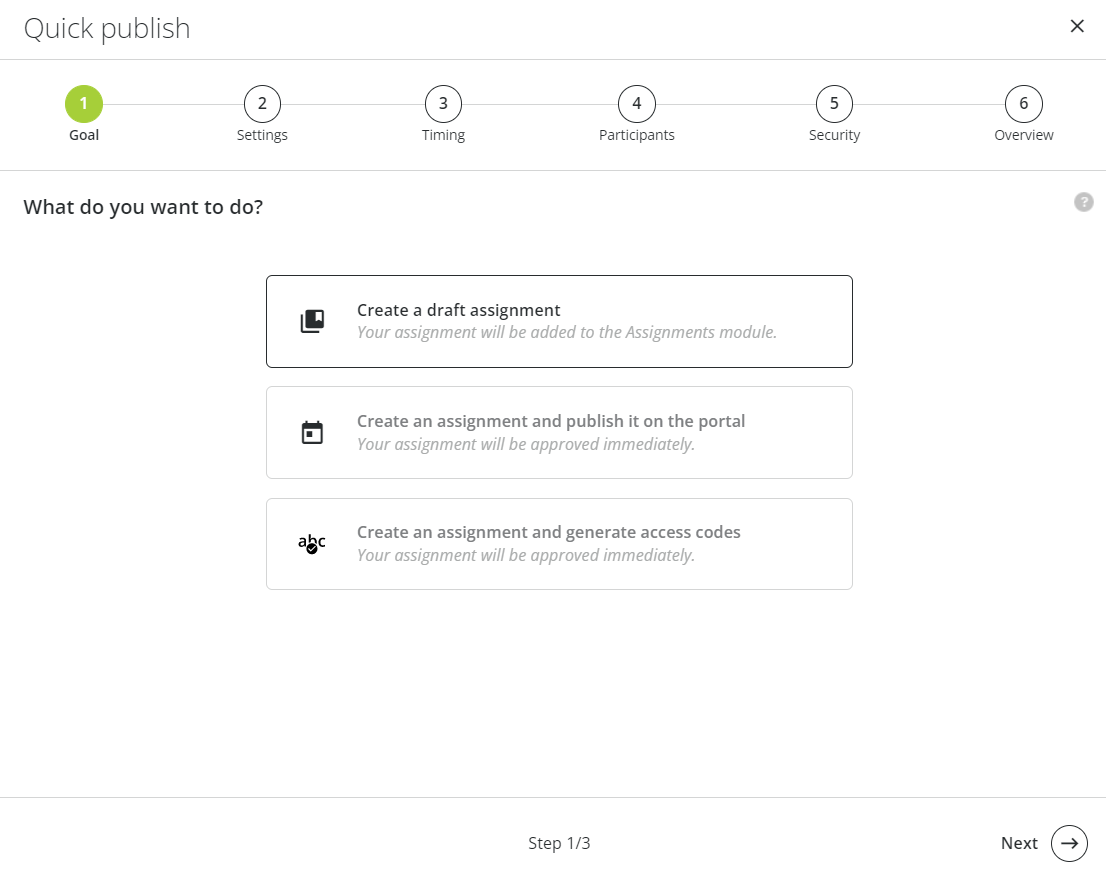Select the Create a draft assignment option
Viewport: 1106px width, 883px height.
pos(559,320)
